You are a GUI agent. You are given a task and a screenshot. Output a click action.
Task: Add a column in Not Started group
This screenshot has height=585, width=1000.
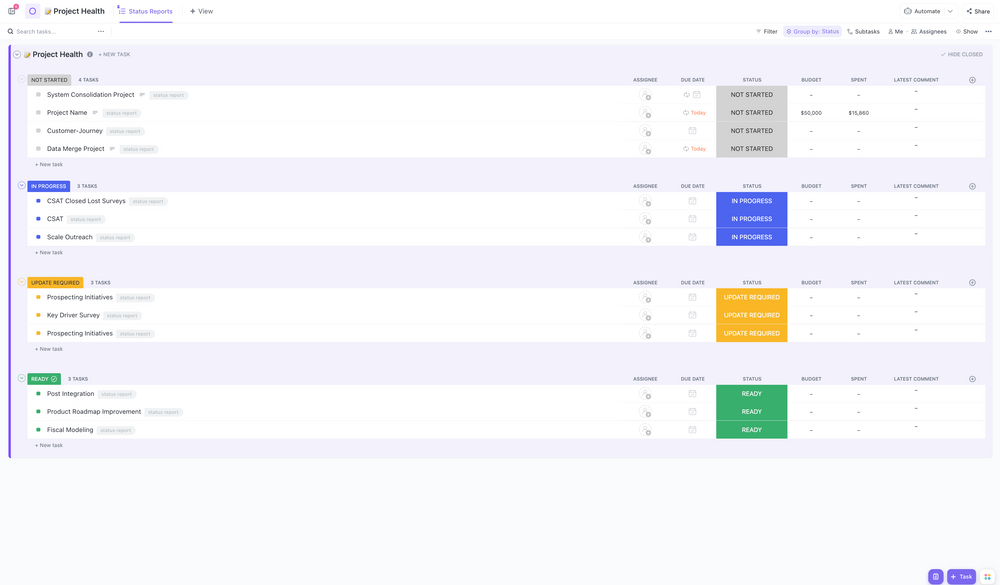972,80
